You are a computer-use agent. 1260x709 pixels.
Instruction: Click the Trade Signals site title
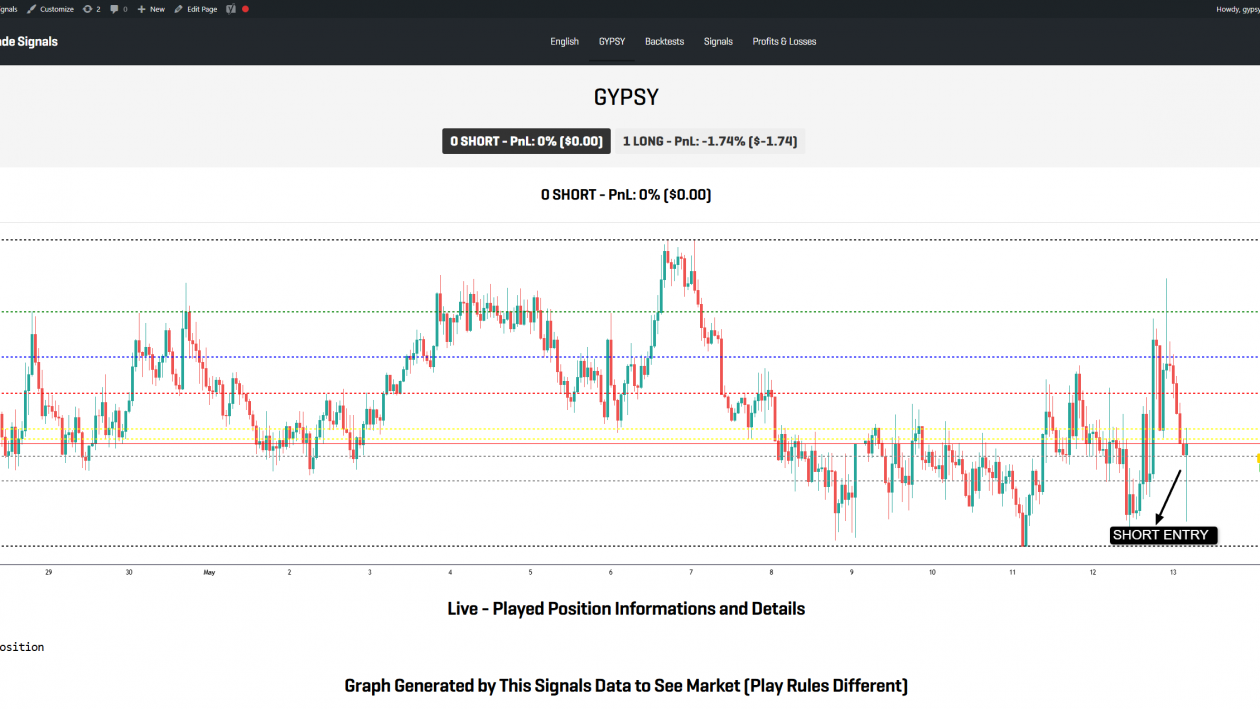(x=29, y=42)
